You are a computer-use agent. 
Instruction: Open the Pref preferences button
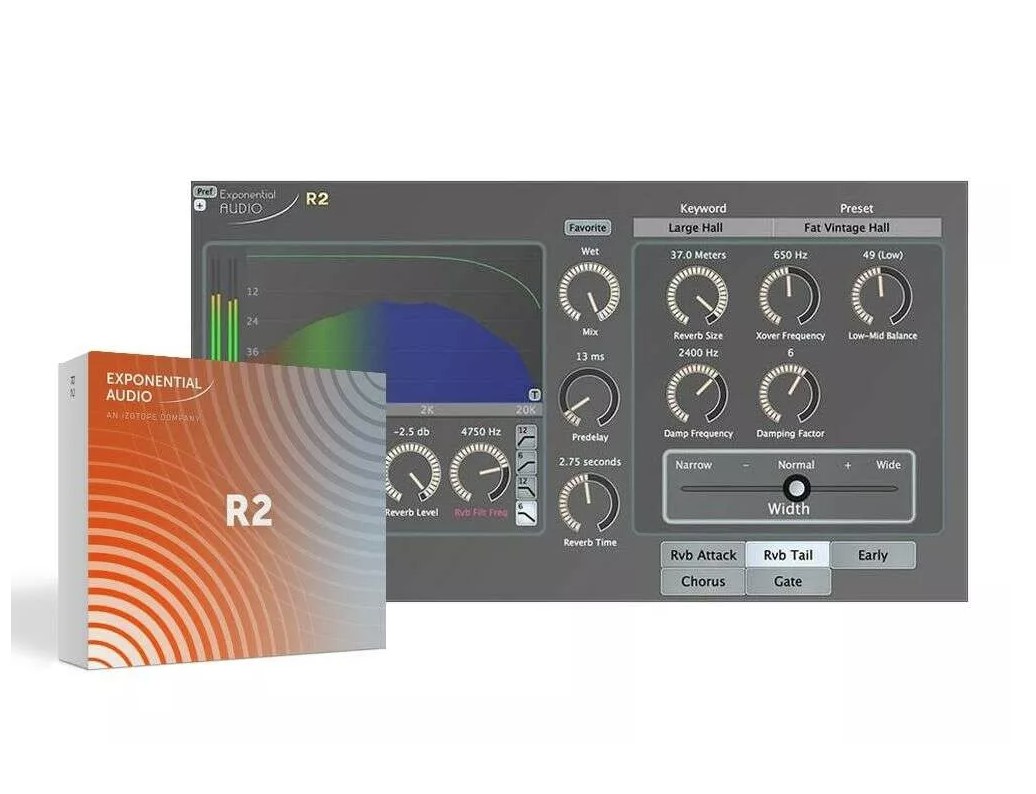point(205,192)
